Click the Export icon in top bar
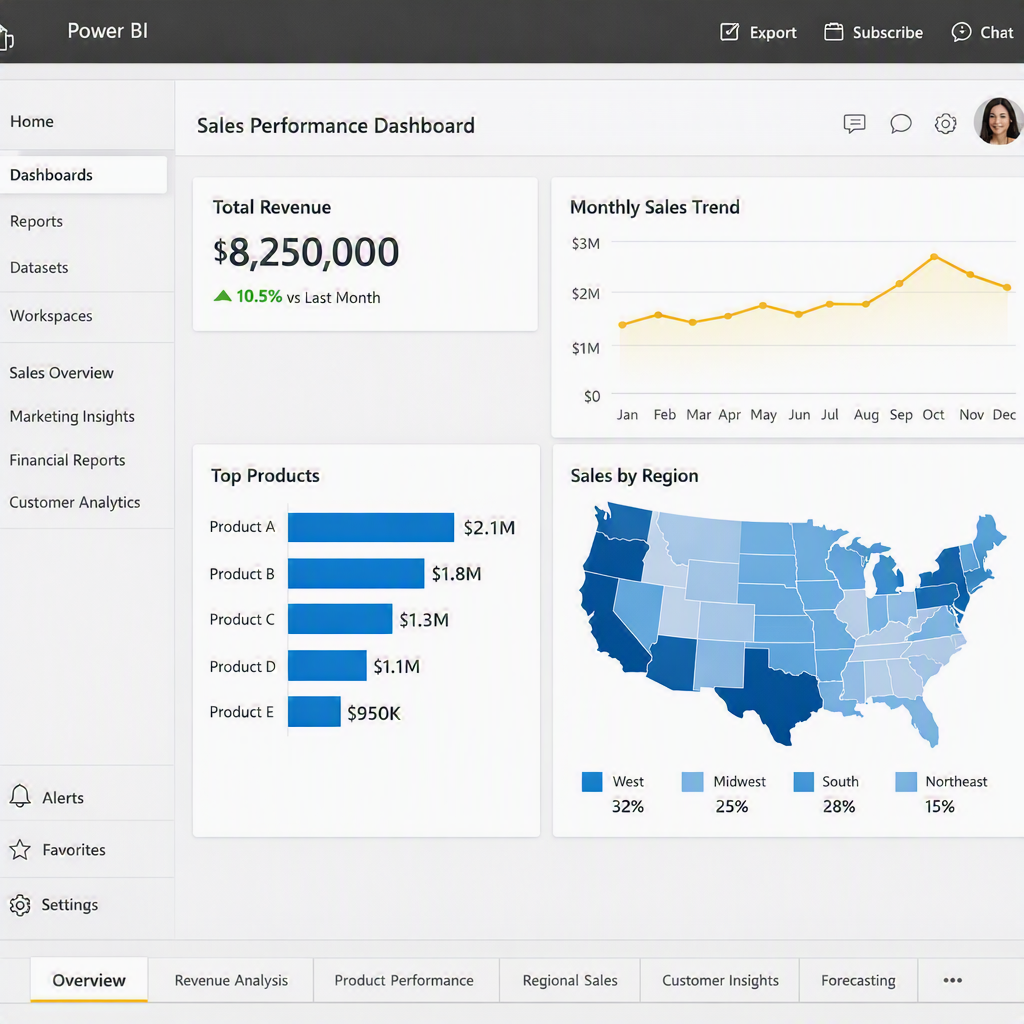 (729, 32)
